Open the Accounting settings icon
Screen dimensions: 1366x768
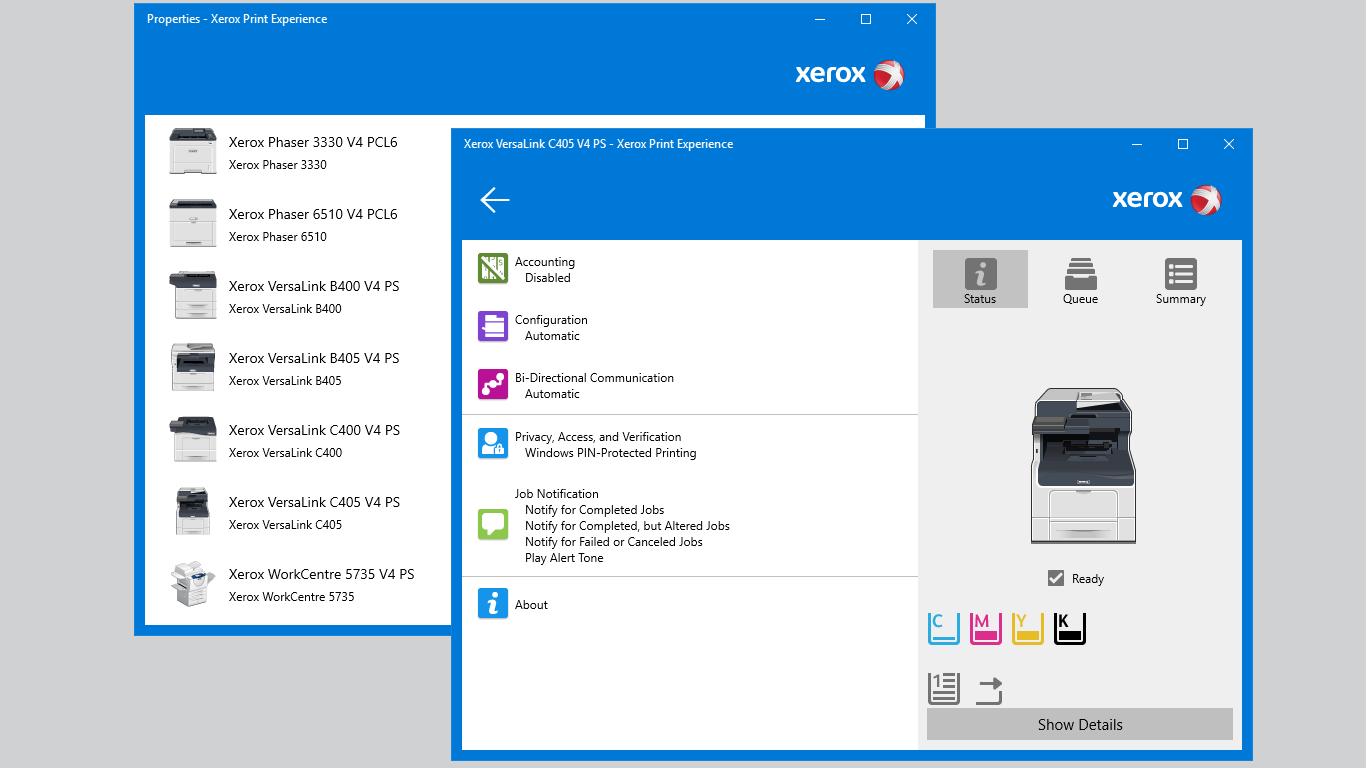pos(493,268)
